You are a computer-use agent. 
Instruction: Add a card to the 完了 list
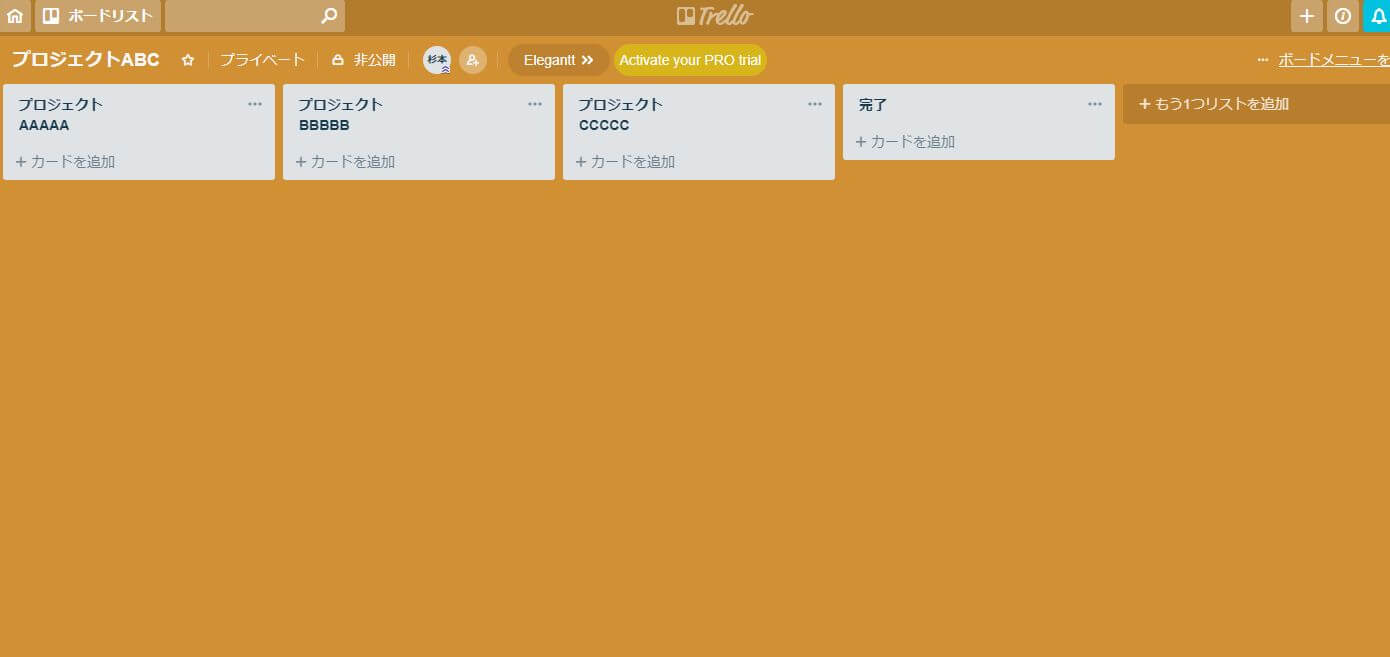coord(906,142)
